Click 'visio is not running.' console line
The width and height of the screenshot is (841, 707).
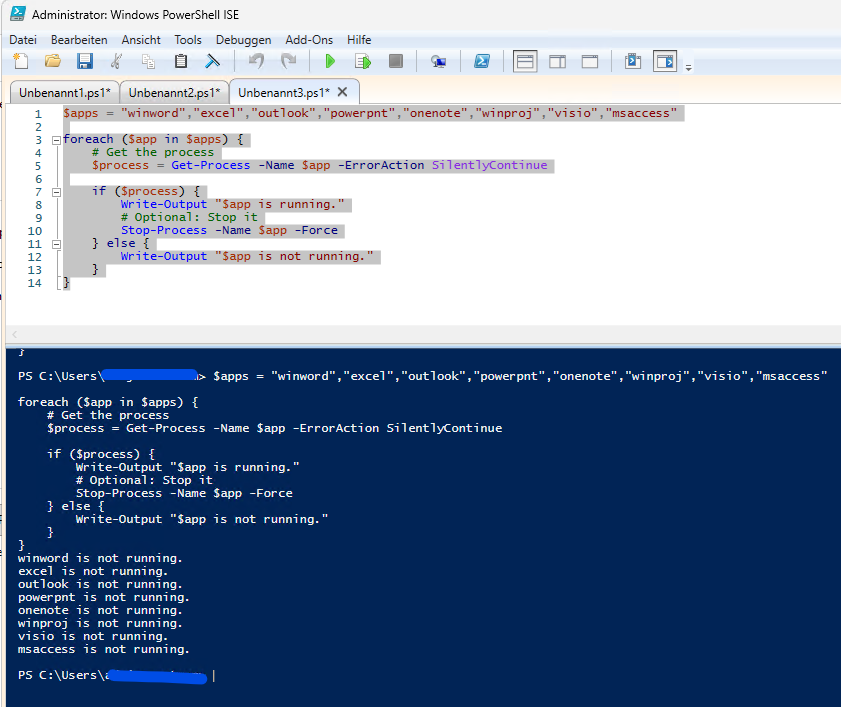pyautogui.click(x=93, y=636)
